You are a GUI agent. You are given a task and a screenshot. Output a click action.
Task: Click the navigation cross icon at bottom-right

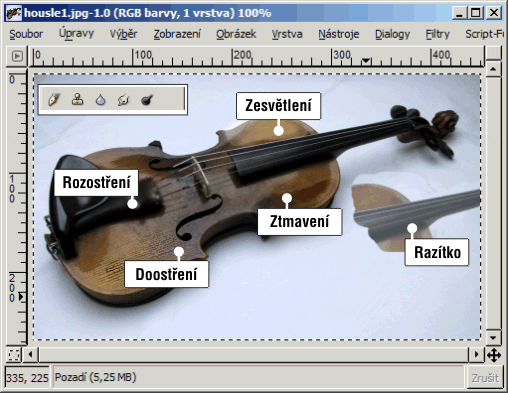[x=494, y=355]
